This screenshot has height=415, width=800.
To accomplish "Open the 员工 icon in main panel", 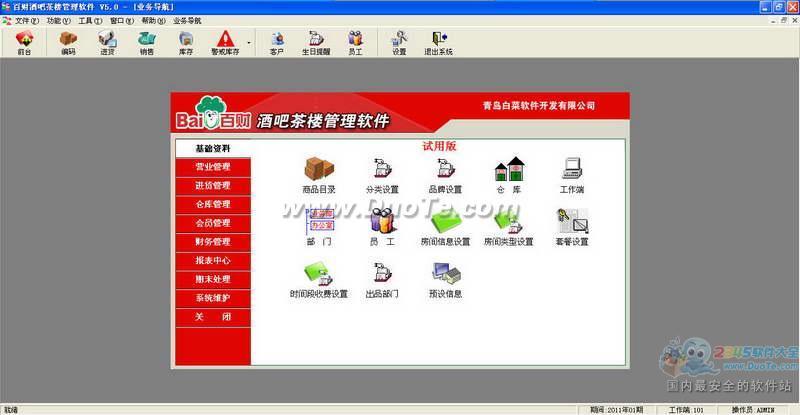I will pos(382,227).
